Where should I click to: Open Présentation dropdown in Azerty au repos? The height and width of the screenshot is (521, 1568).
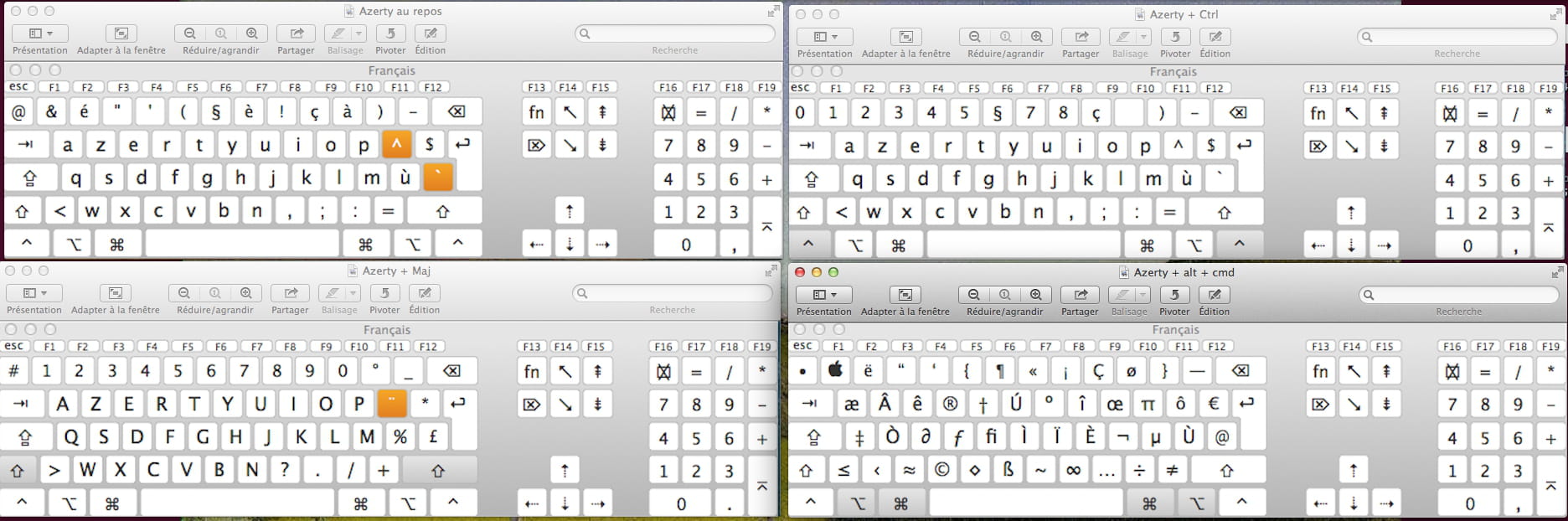(40, 34)
